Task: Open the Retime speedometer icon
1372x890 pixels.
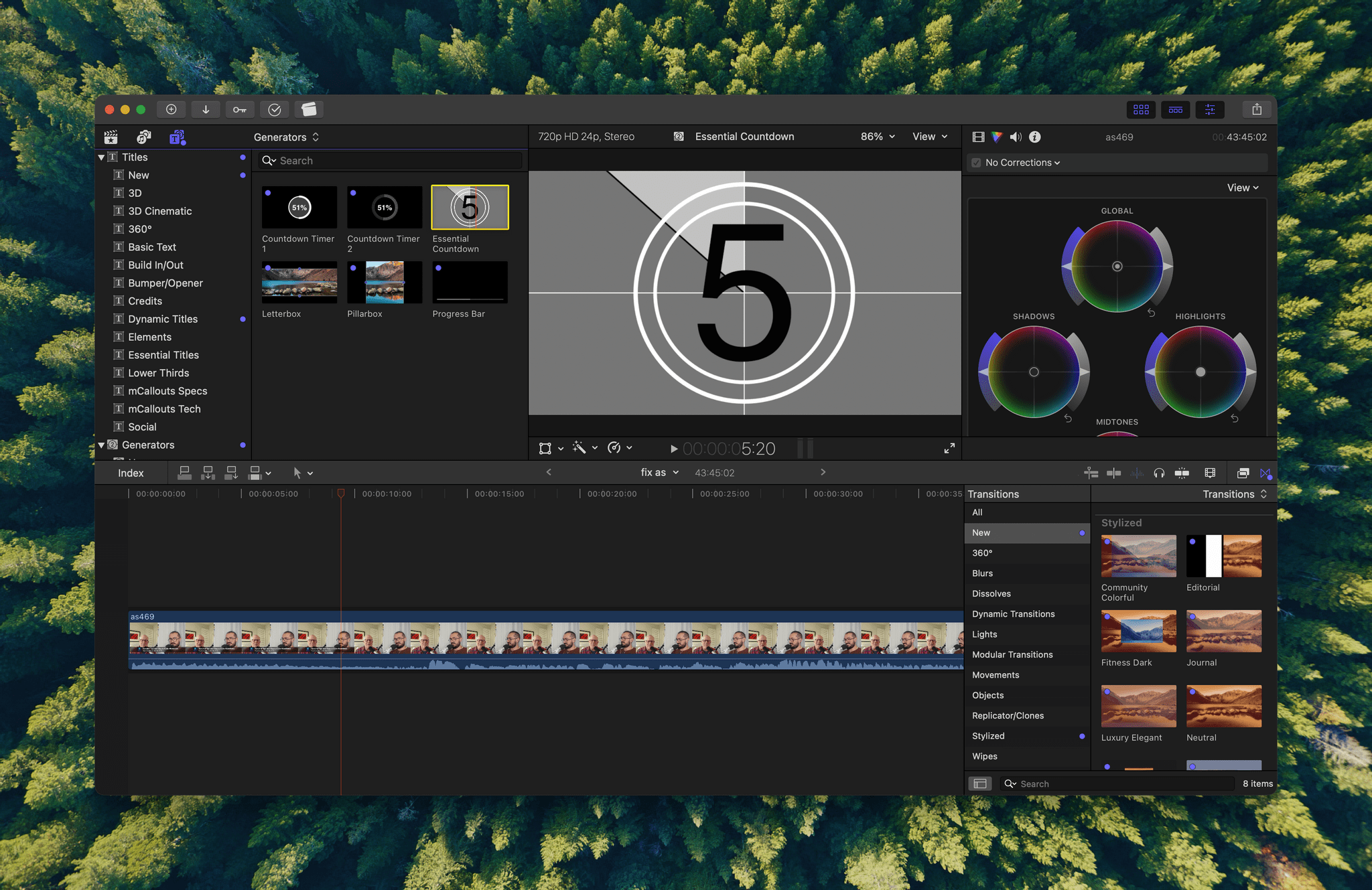Action: (614, 448)
